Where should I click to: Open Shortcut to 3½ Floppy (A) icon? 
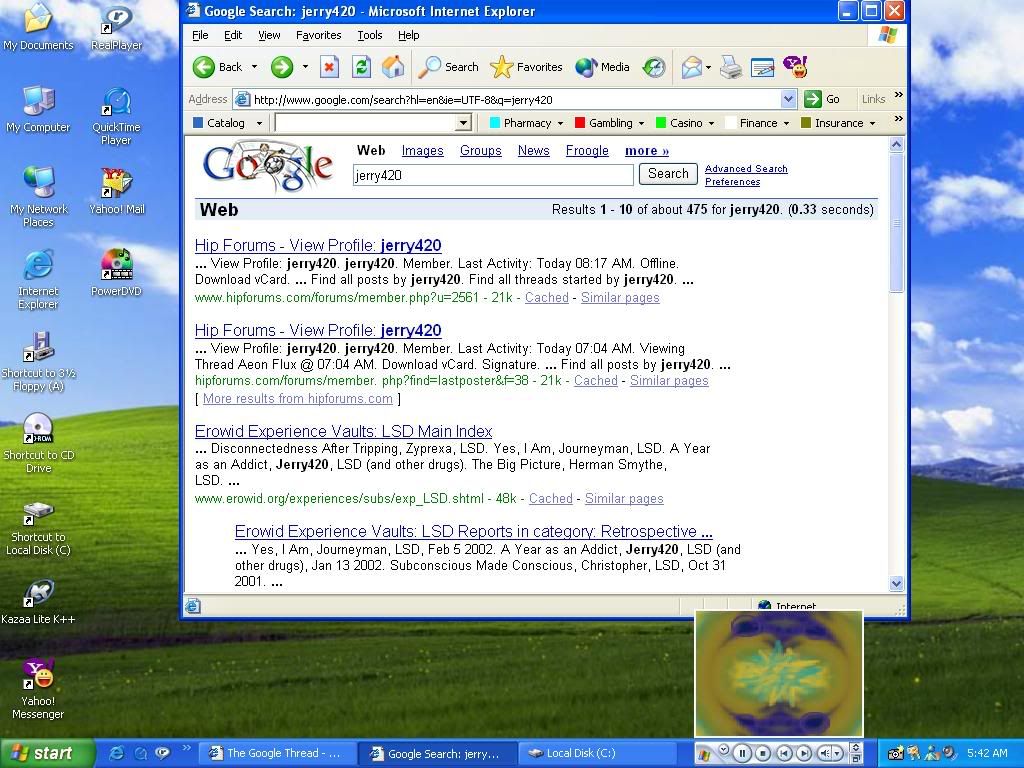pos(38,361)
